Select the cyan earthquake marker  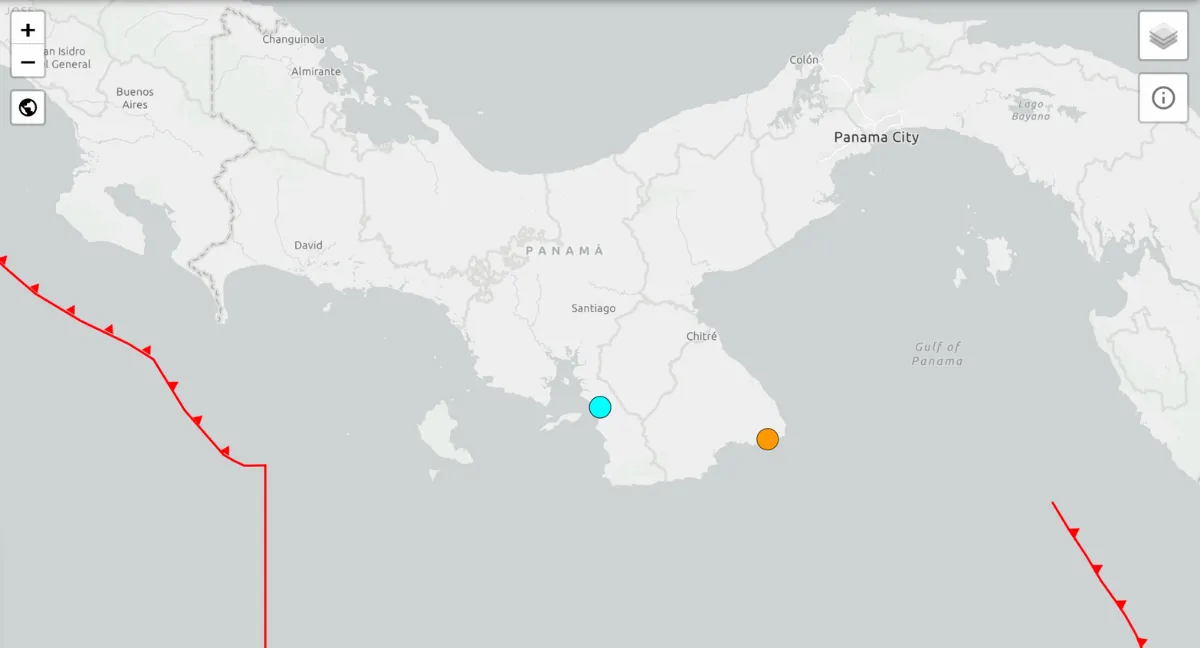coord(600,407)
